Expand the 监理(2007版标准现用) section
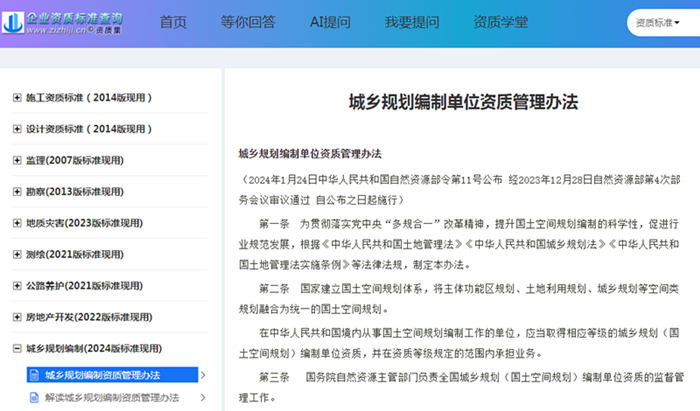The image size is (700, 411). [x=17, y=160]
